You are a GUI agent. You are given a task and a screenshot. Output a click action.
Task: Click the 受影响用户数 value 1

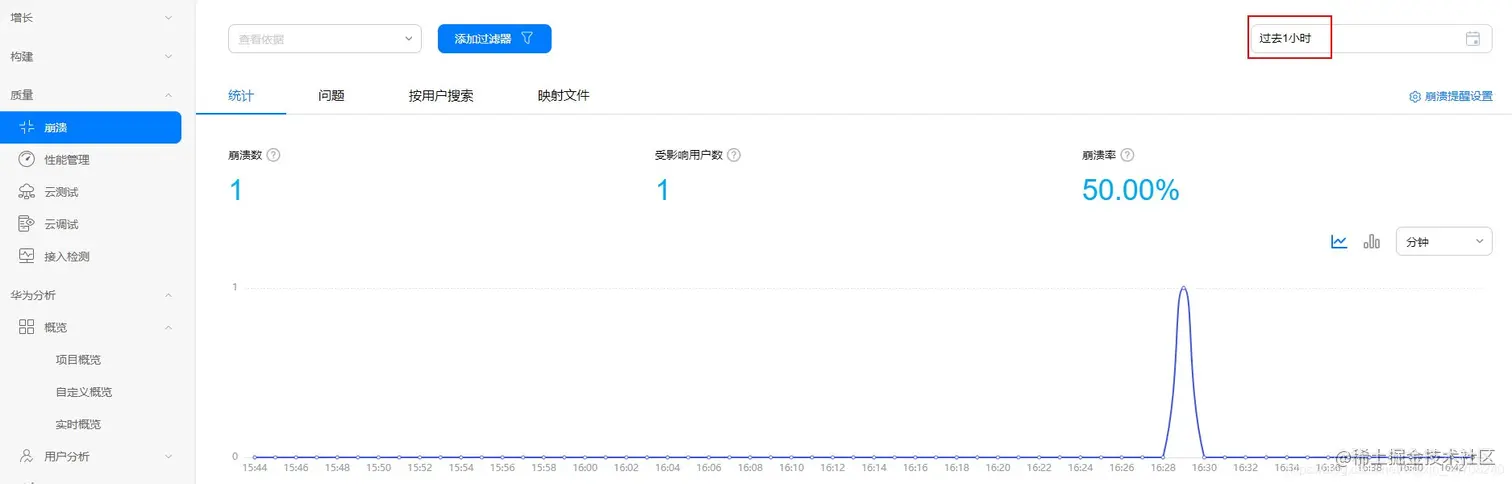tap(662, 190)
